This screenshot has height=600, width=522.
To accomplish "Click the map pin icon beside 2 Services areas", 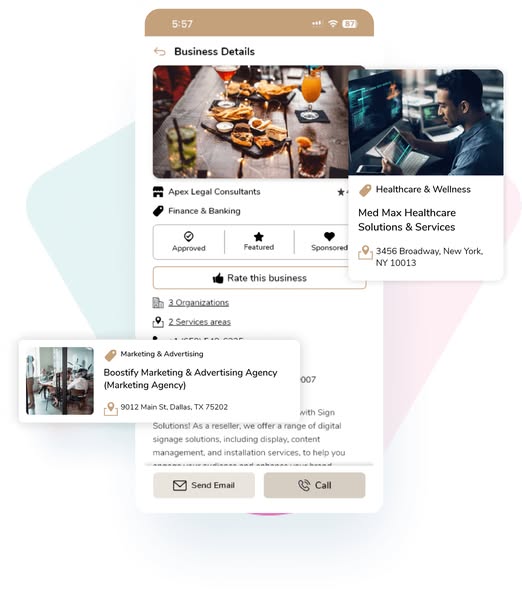I will 158,322.
